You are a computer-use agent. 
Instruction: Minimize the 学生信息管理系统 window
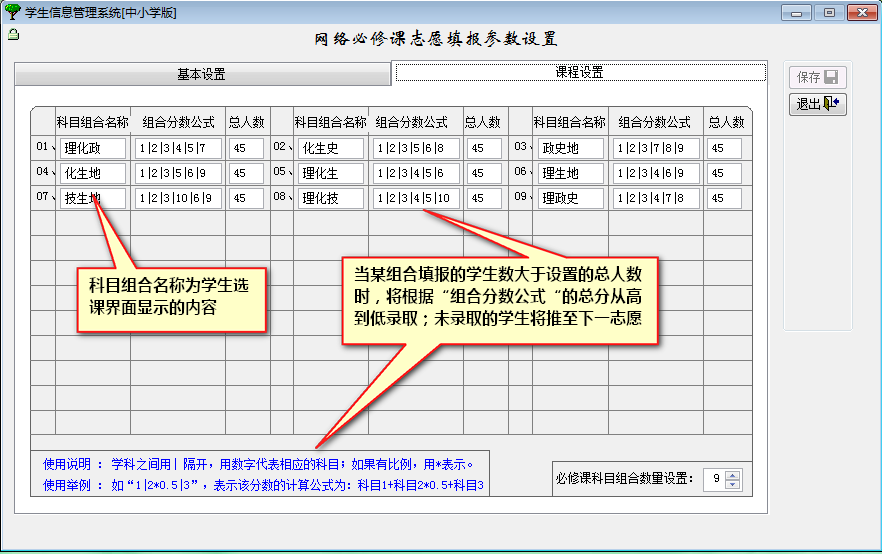coord(796,12)
